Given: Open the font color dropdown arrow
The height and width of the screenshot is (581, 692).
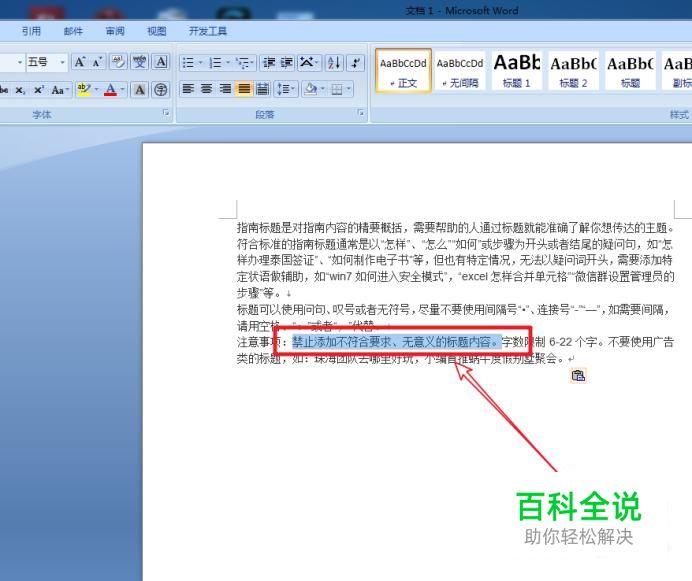Looking at the screenshot, I should click(x=122, y=90).
